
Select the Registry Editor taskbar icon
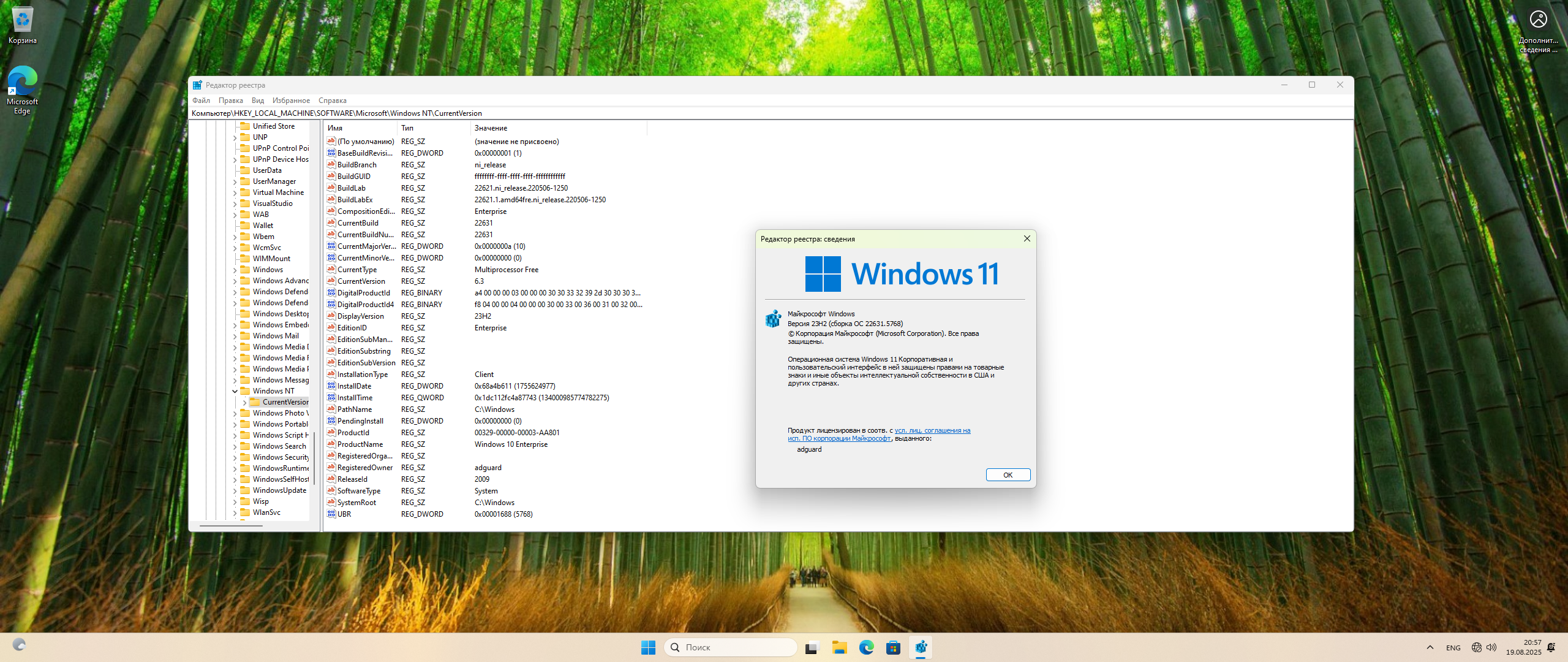point(921,647)
